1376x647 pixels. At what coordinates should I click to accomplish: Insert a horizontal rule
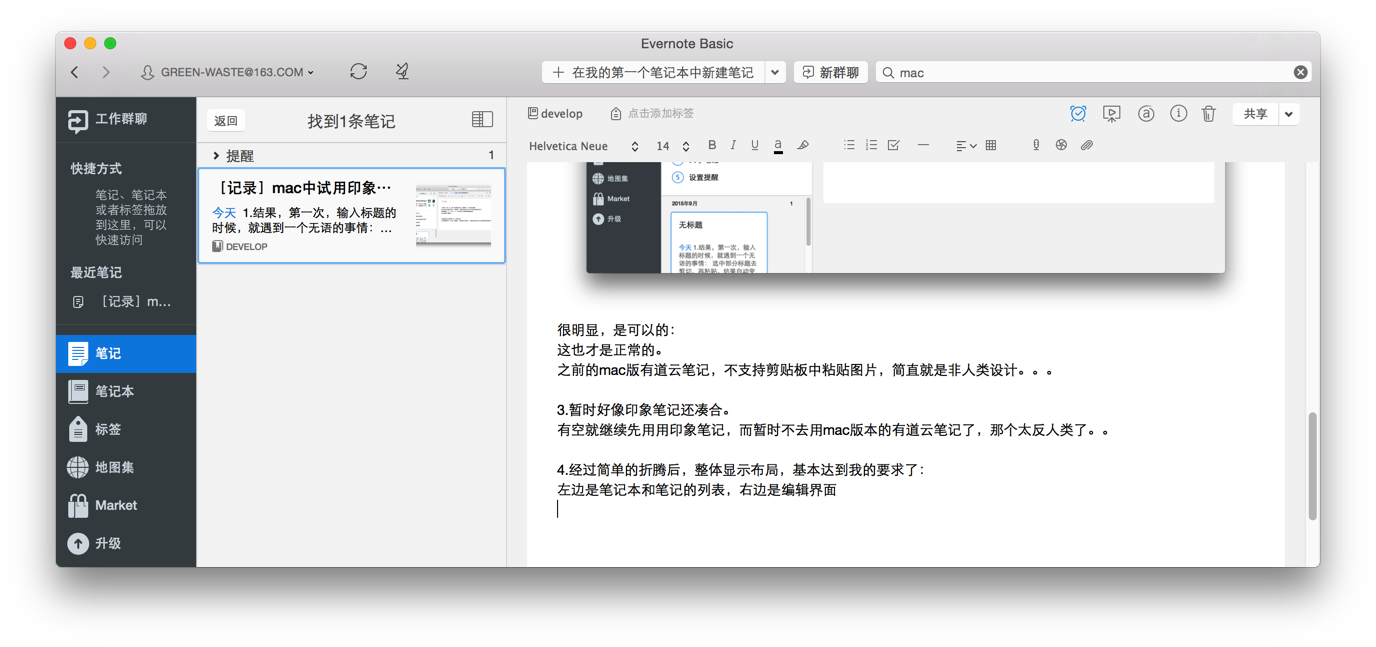pos(923,146)
